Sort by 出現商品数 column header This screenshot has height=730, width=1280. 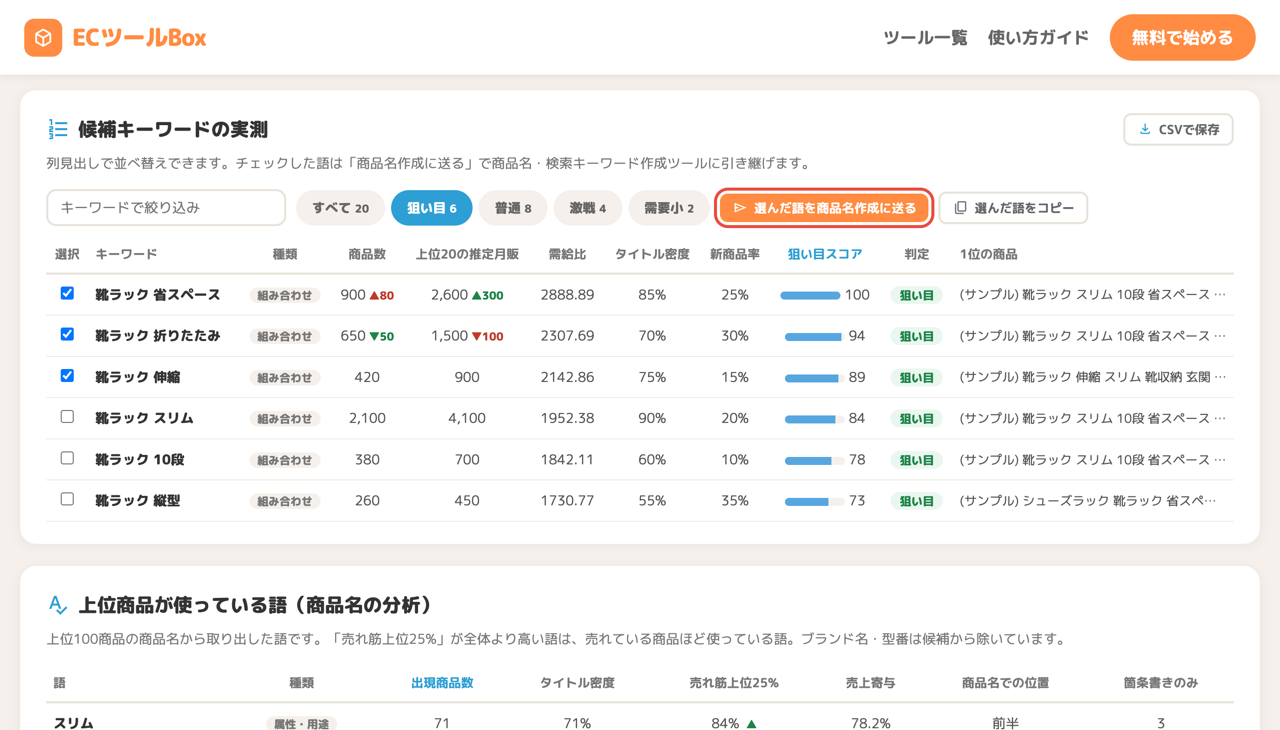click(442, 683)
